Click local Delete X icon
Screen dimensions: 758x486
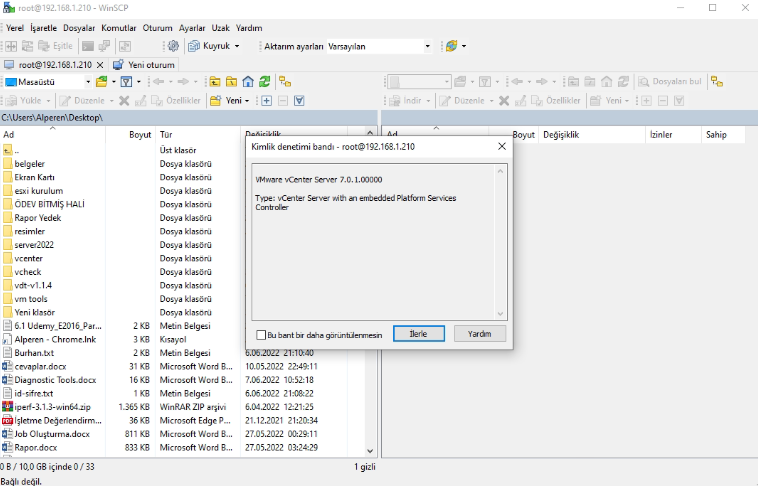(124, 101)
